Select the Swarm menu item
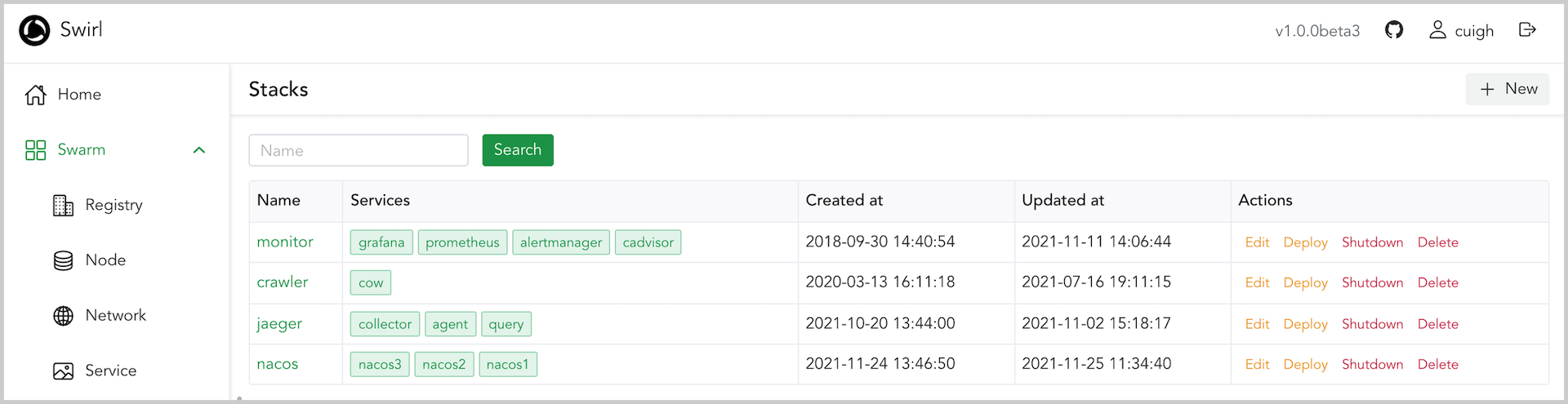Viewport: 1568px width, 404px height. point(81,150)
